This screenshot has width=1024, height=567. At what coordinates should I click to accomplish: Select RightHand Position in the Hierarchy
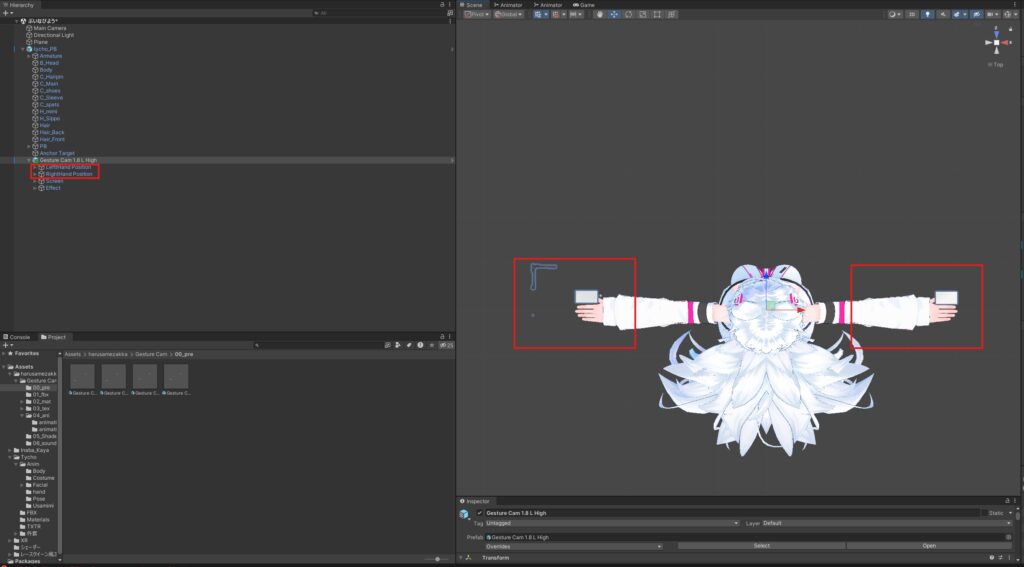69,174
